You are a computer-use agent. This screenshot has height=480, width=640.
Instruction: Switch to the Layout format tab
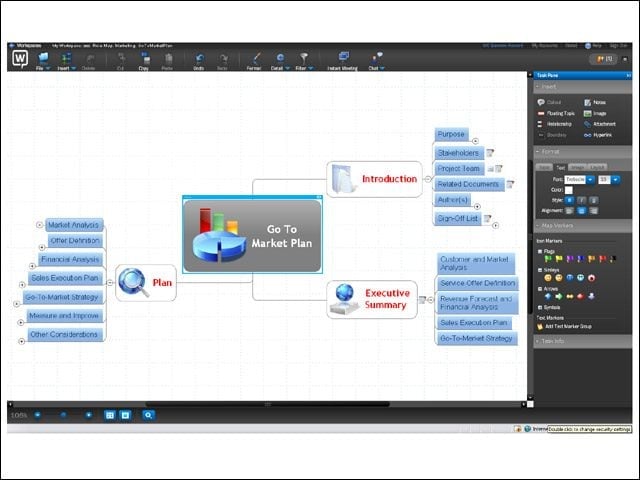(x=597, y=167)
